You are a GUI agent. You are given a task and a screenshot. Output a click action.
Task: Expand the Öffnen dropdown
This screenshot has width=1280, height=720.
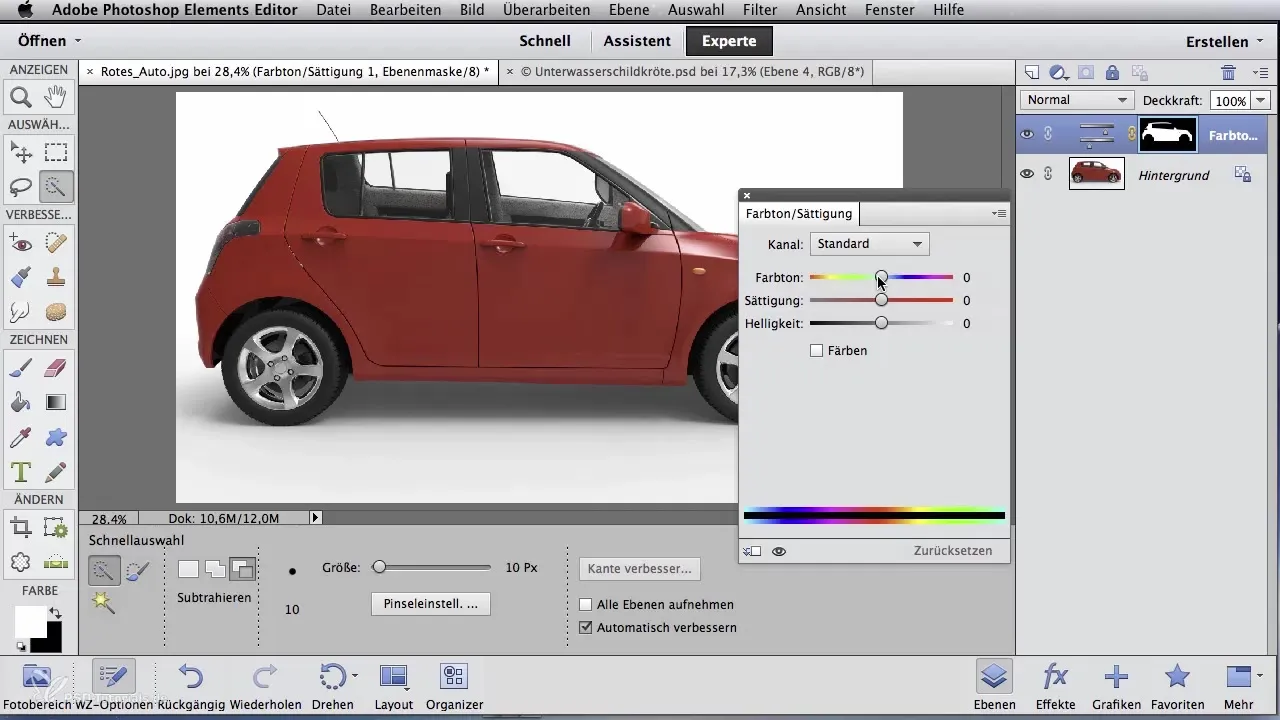click(x=49, y=41)
